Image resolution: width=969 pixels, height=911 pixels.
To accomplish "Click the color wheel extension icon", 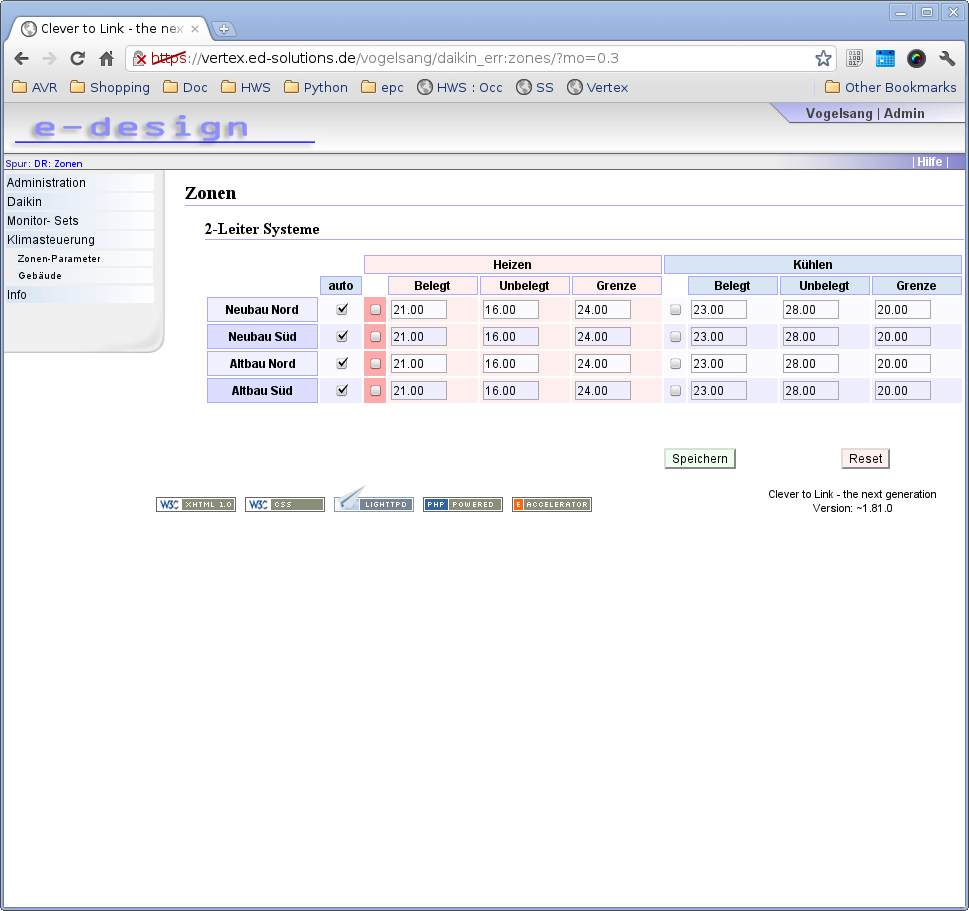I will tap(916, 59).
